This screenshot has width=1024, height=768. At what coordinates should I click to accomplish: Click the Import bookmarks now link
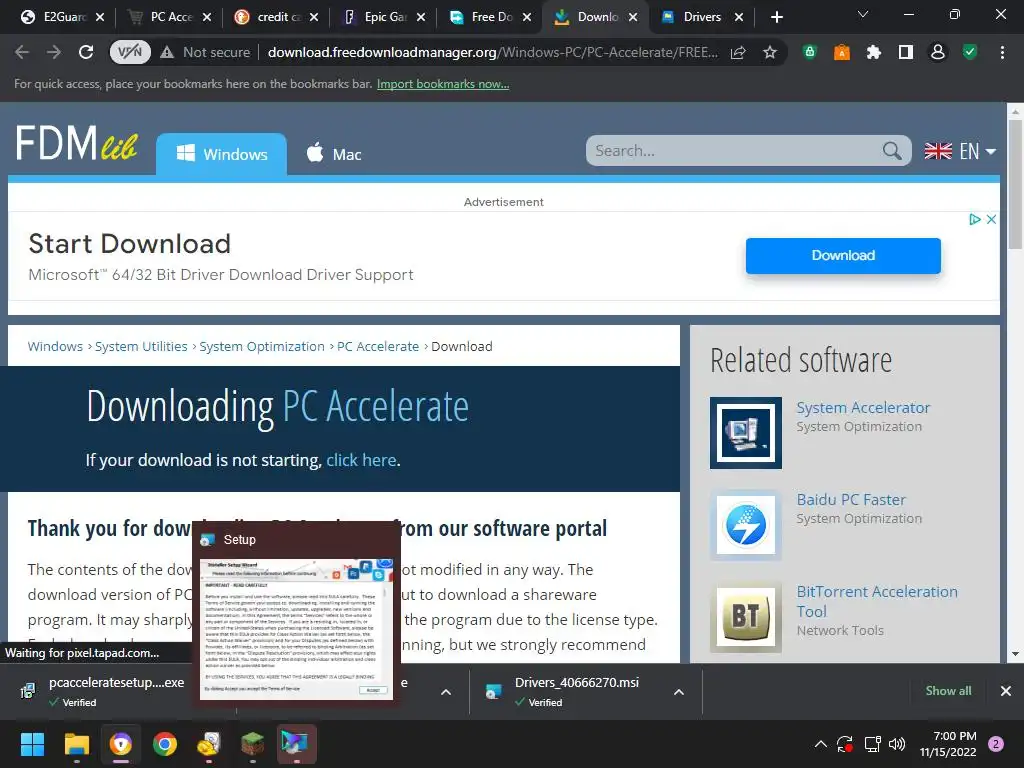pyautogui.click(x=443, y=84)
